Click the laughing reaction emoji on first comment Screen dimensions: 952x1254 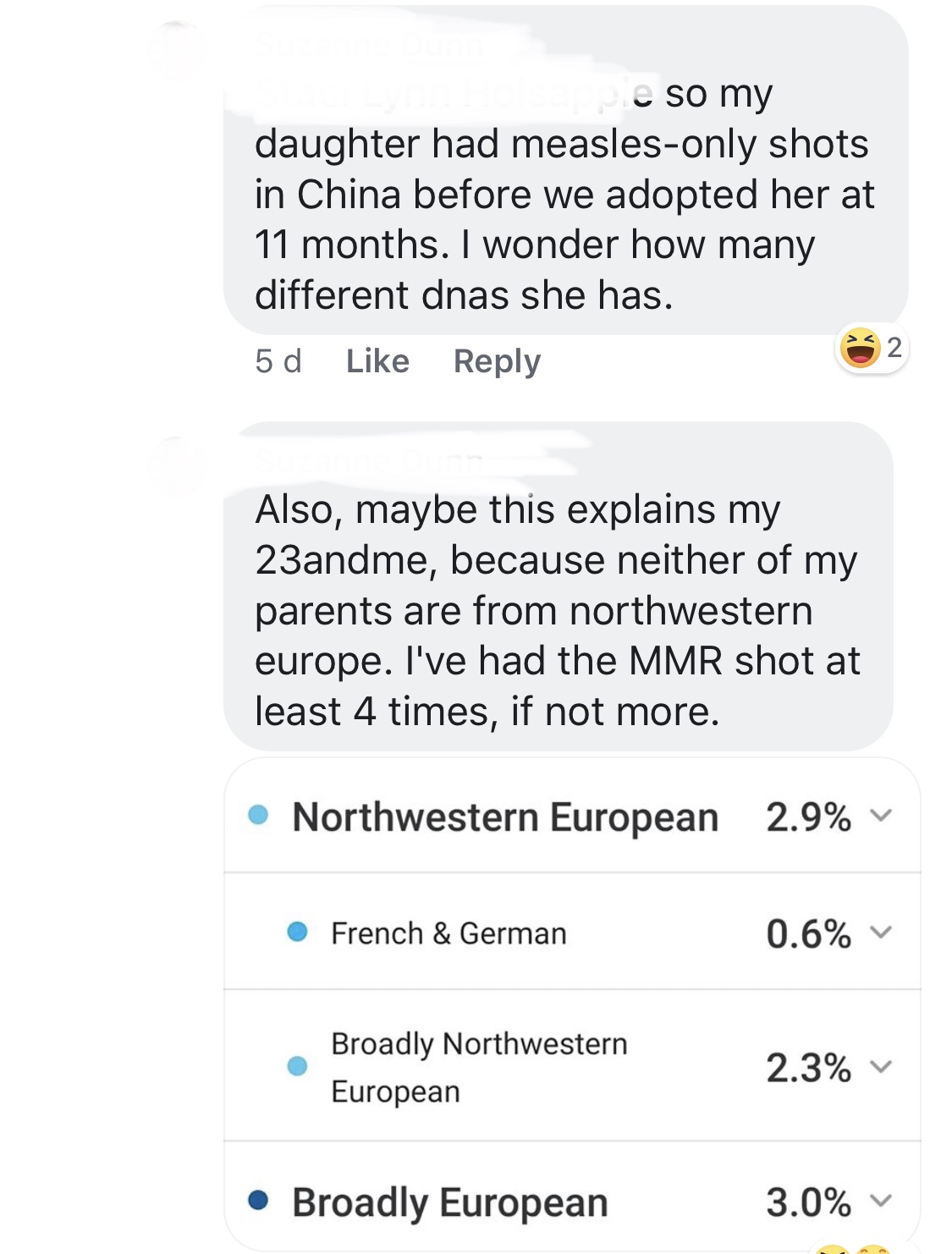(859, 348)
